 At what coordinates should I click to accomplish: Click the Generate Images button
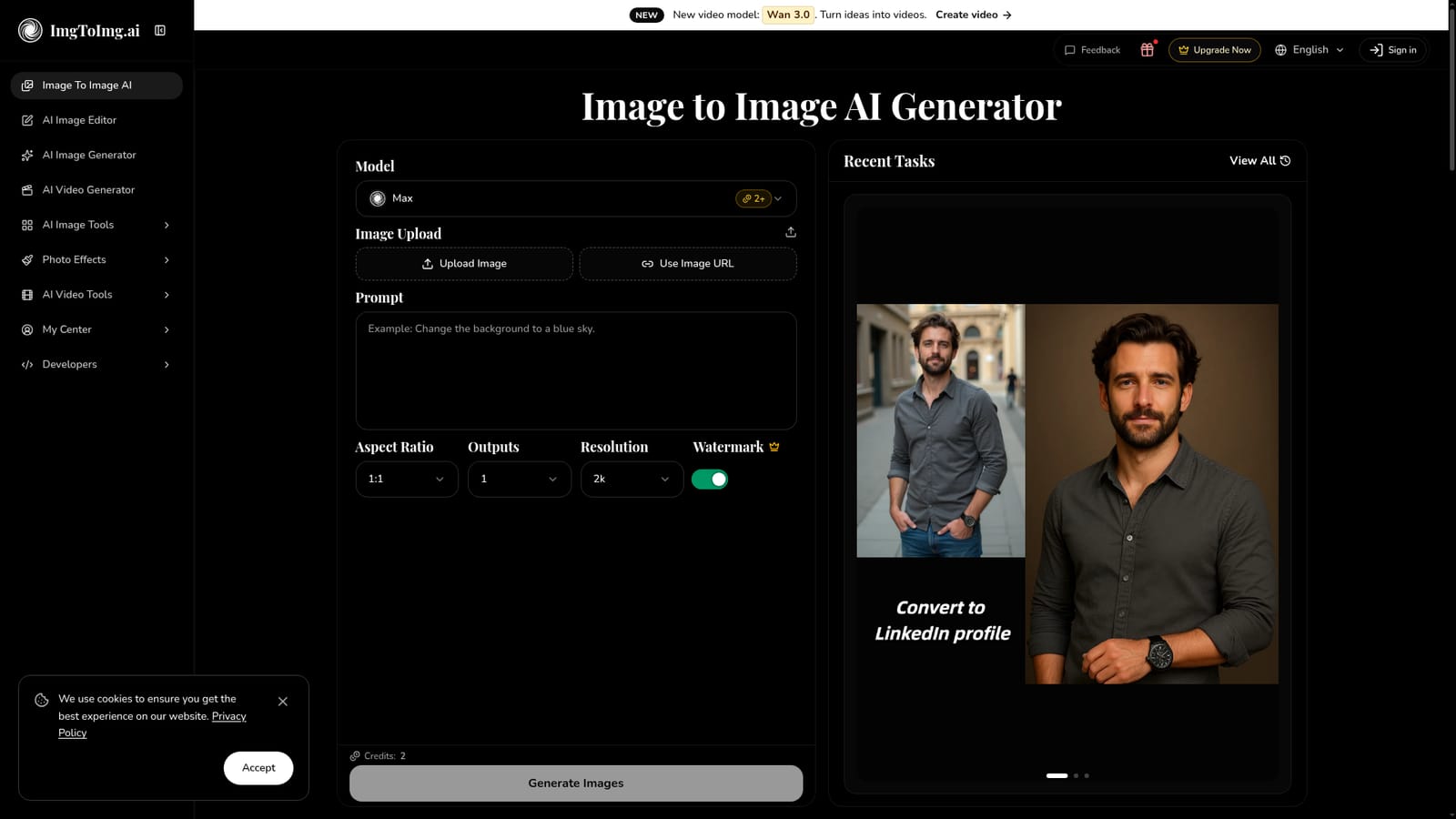[x=576, y=784]
